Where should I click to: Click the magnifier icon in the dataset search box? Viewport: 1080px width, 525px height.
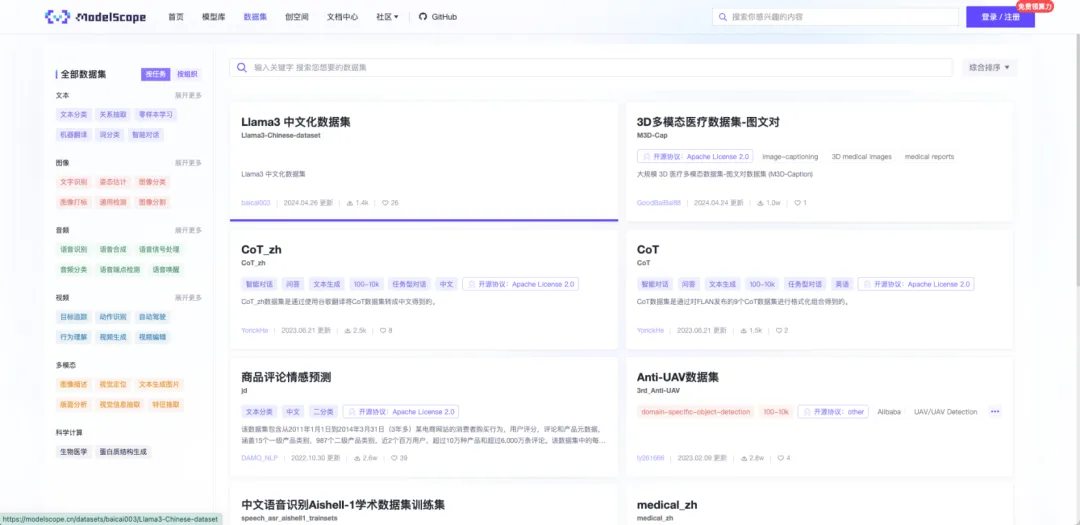coord(242,68)
